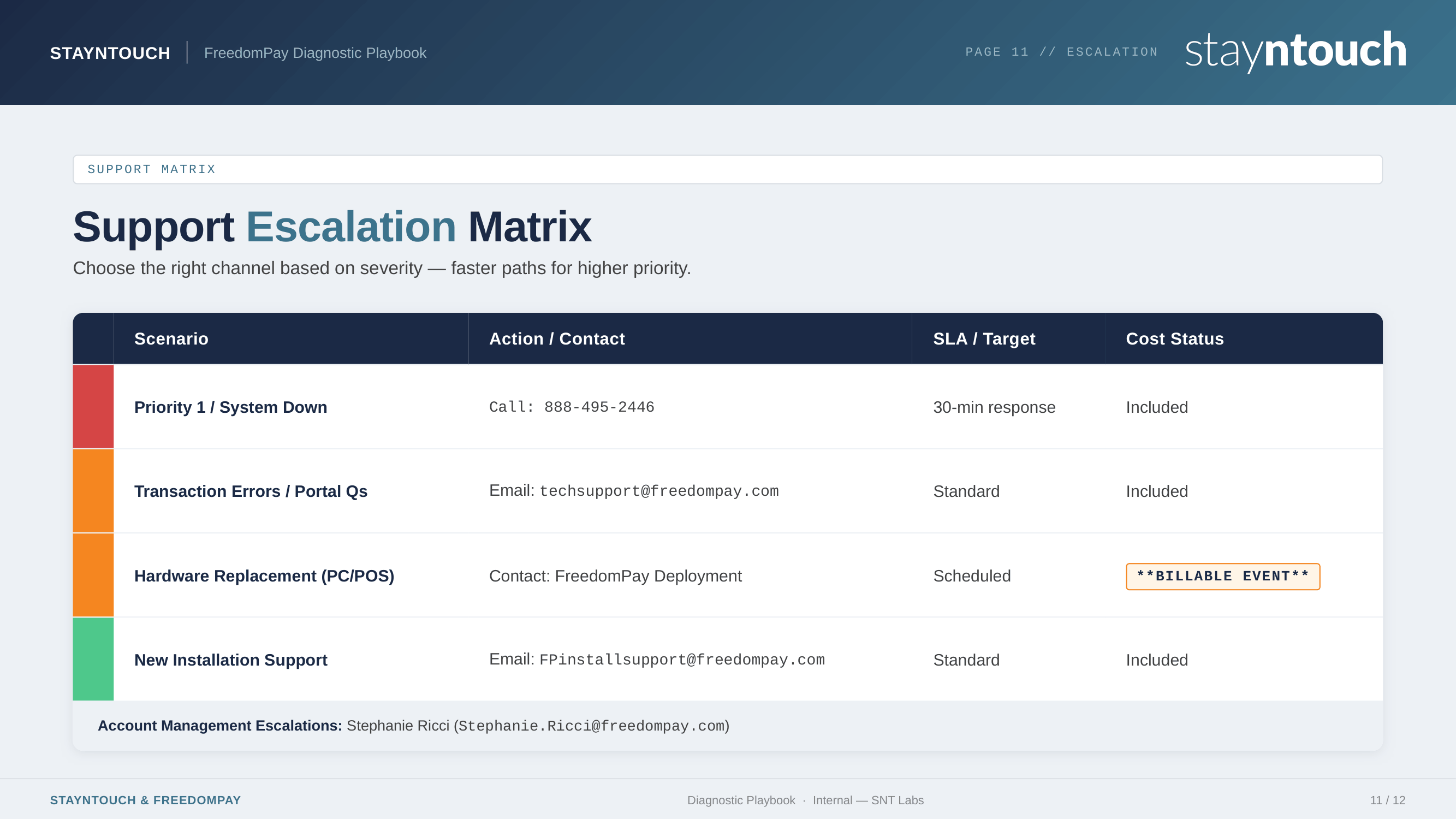The image size is (1456, 819).
Task: Click the Scenario column header
Action: click(171, 339)
